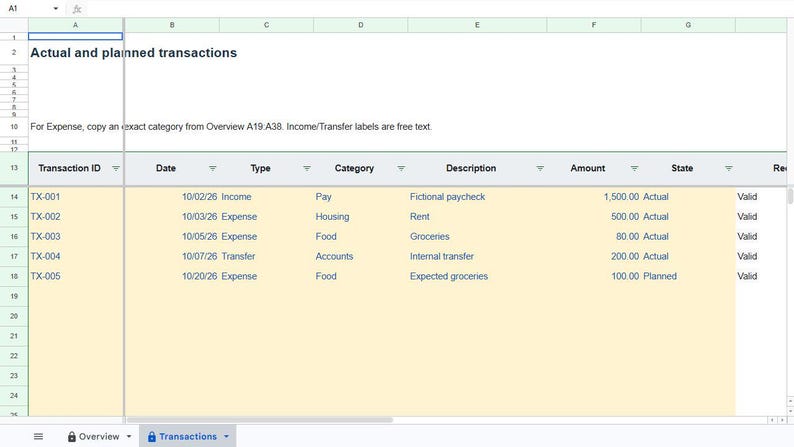Click the fx formula icon
Screen dimensions: 794x447
click(x=77, y=9)
